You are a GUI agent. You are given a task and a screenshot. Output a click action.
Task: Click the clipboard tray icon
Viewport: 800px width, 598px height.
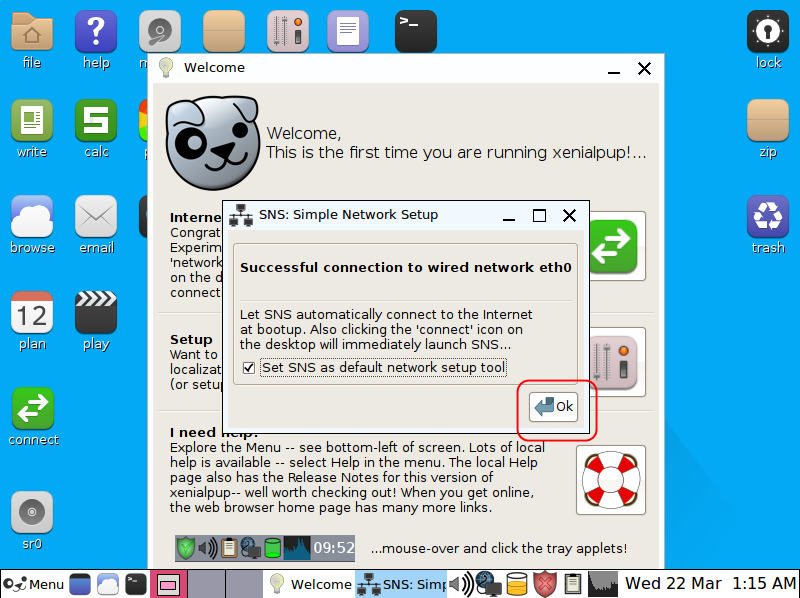[572, 584]
